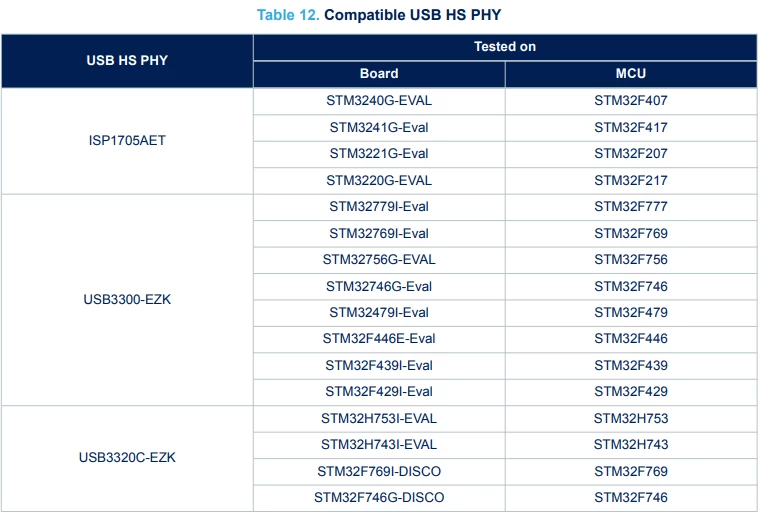Pick MCU cell "STM32F429"

tap(631, 392)
